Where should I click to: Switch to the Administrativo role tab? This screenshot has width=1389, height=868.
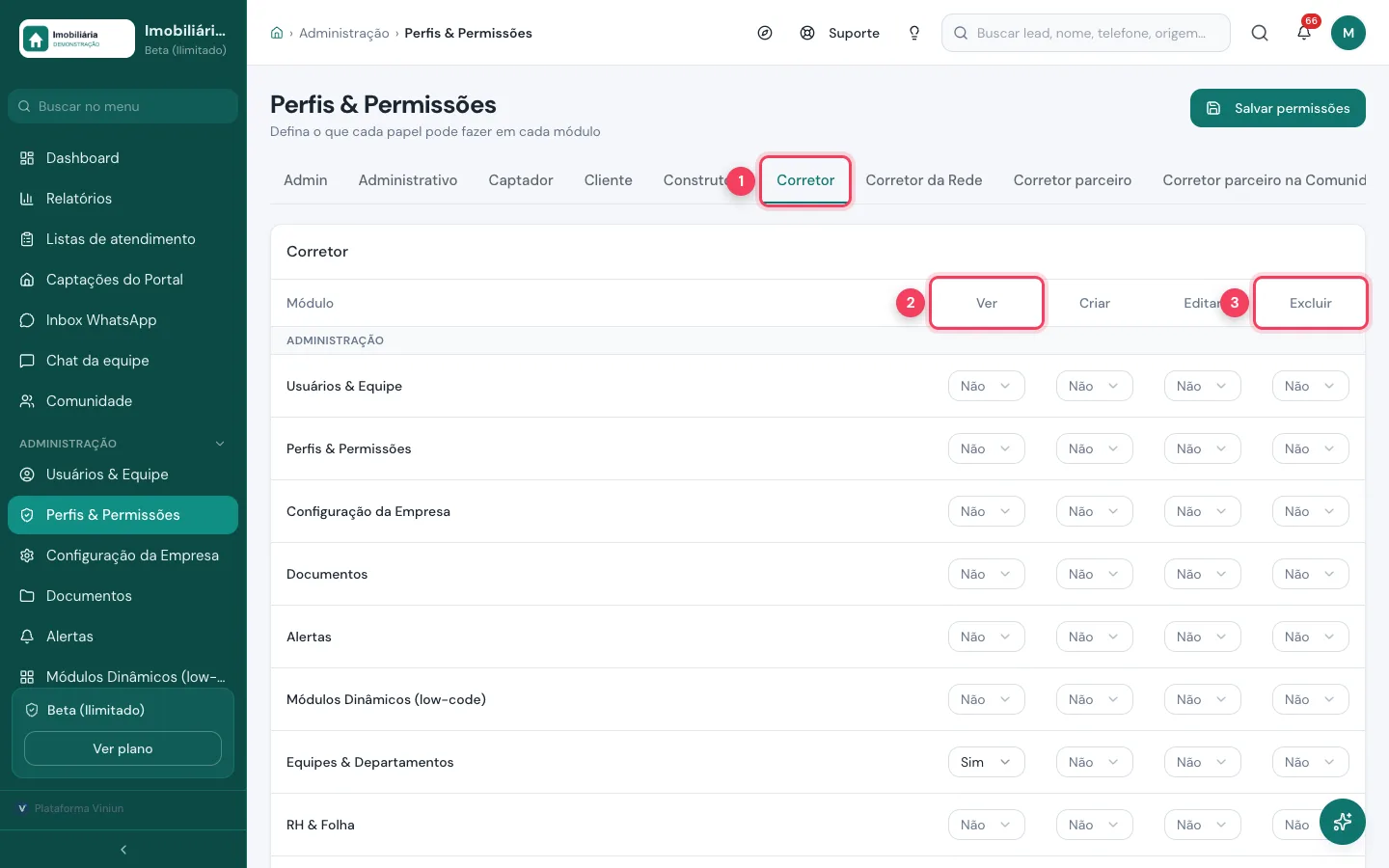point(408,180)
